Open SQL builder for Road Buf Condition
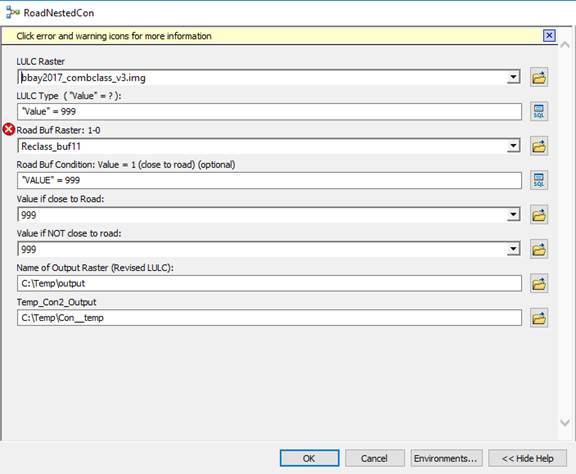 point(539,180)
